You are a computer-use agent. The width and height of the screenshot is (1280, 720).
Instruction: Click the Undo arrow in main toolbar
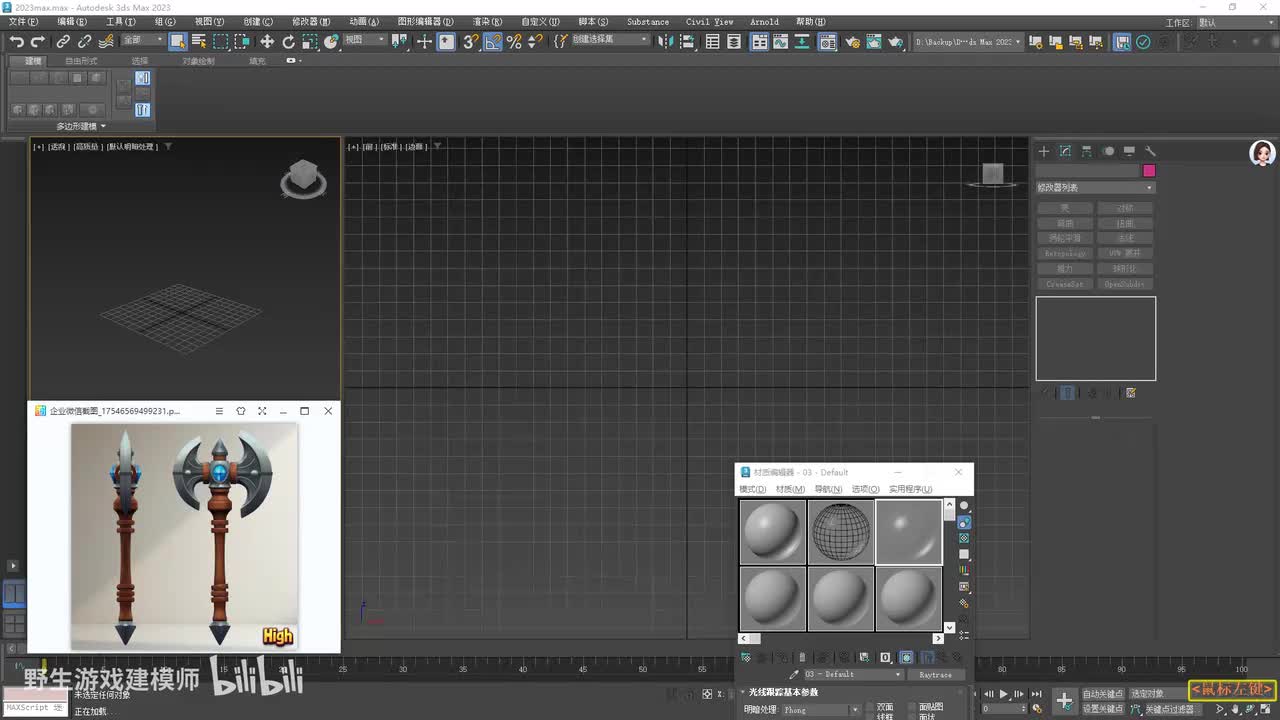(16, 41)
